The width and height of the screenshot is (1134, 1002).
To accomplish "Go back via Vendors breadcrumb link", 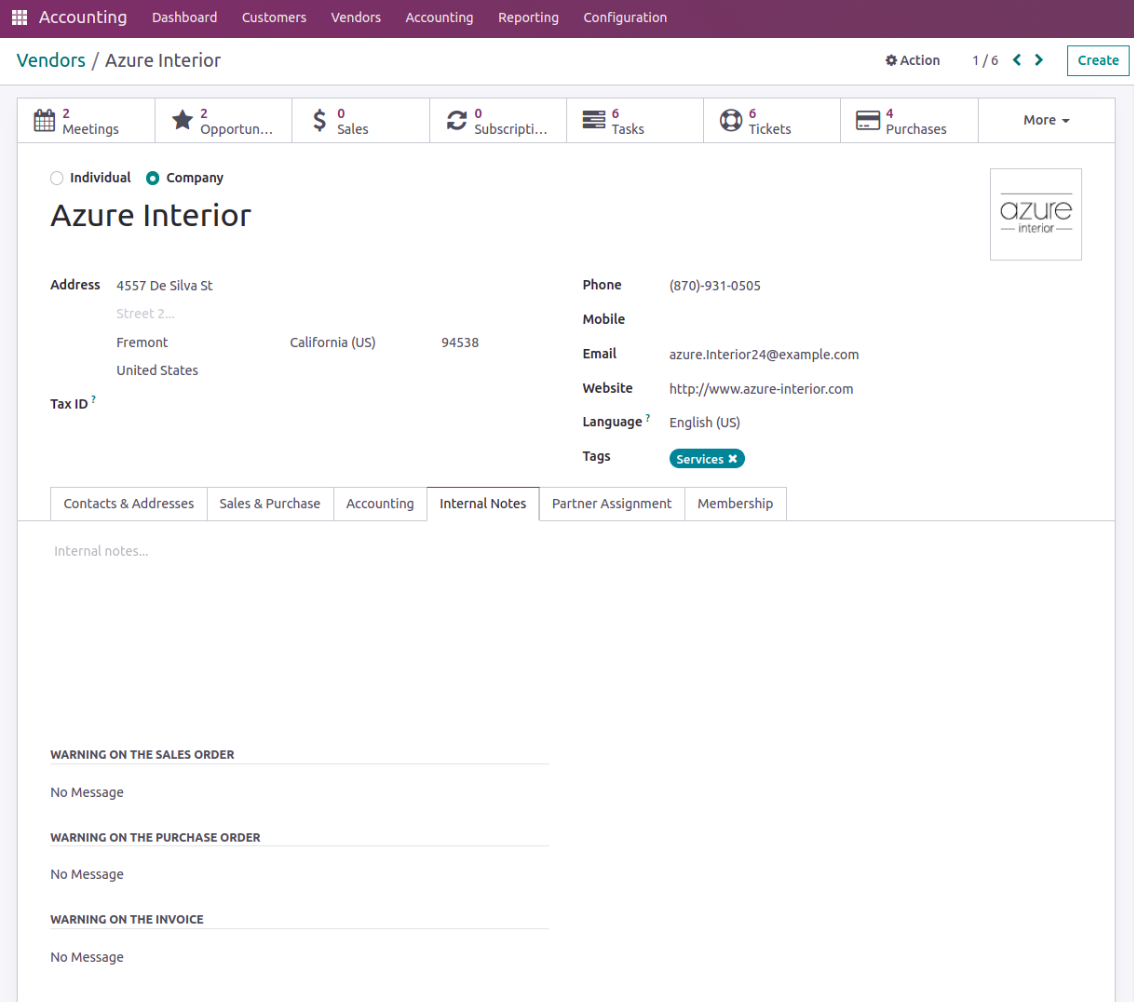I will [x=51, y=60].
